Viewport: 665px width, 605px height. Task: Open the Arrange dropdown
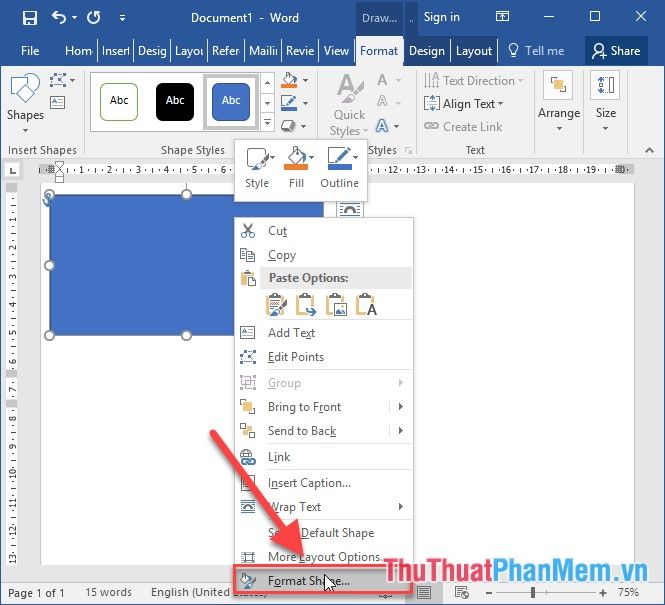(x=559, y=103)
